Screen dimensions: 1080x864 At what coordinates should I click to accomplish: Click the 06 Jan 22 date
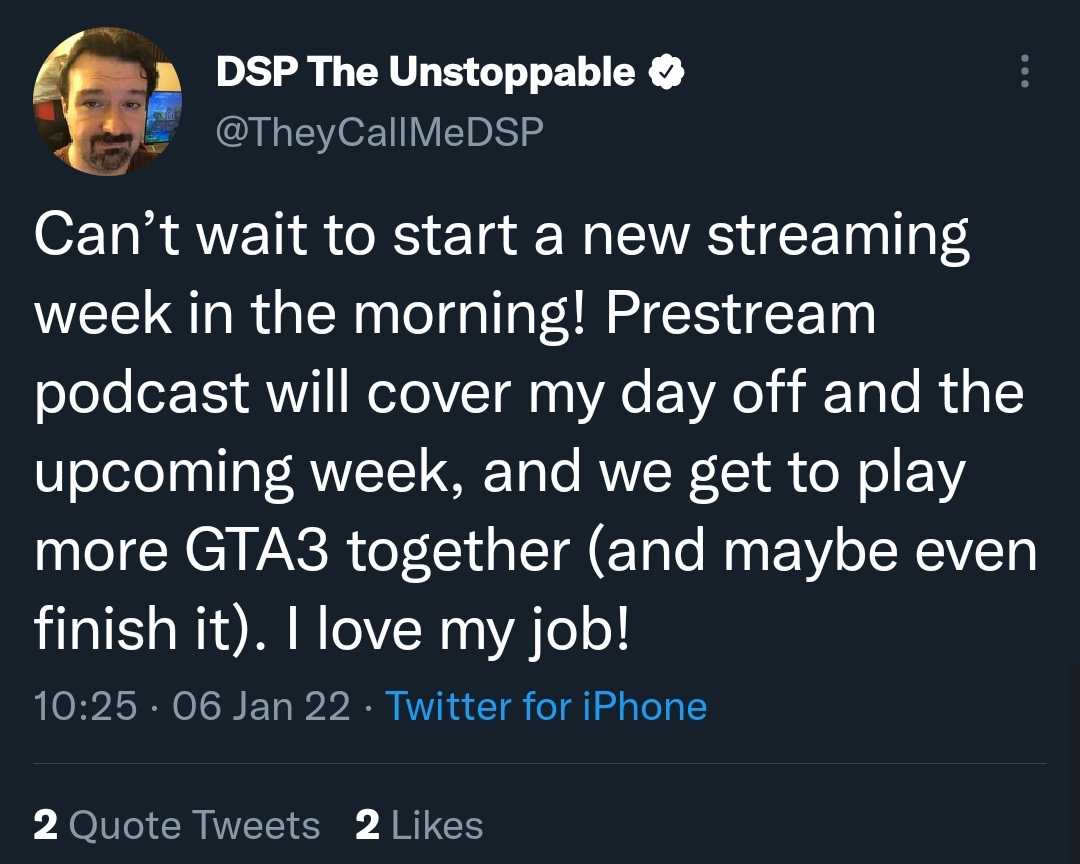(x=261, y=706)
